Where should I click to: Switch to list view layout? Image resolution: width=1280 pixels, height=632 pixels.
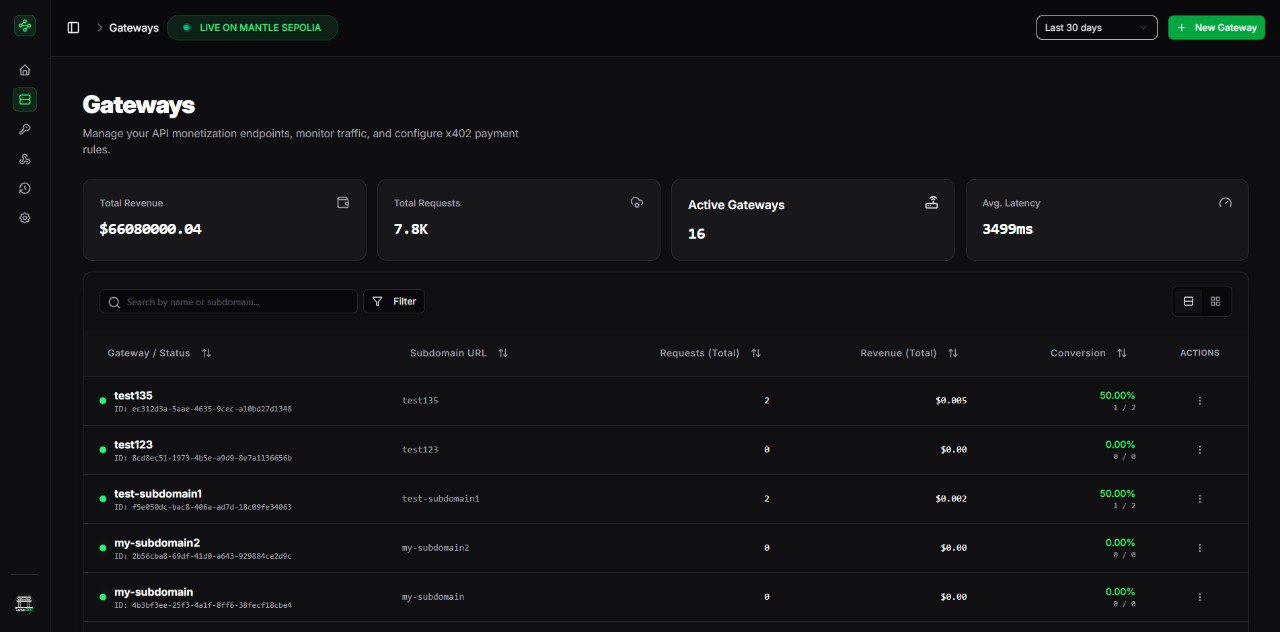[x=1188, y=301]
